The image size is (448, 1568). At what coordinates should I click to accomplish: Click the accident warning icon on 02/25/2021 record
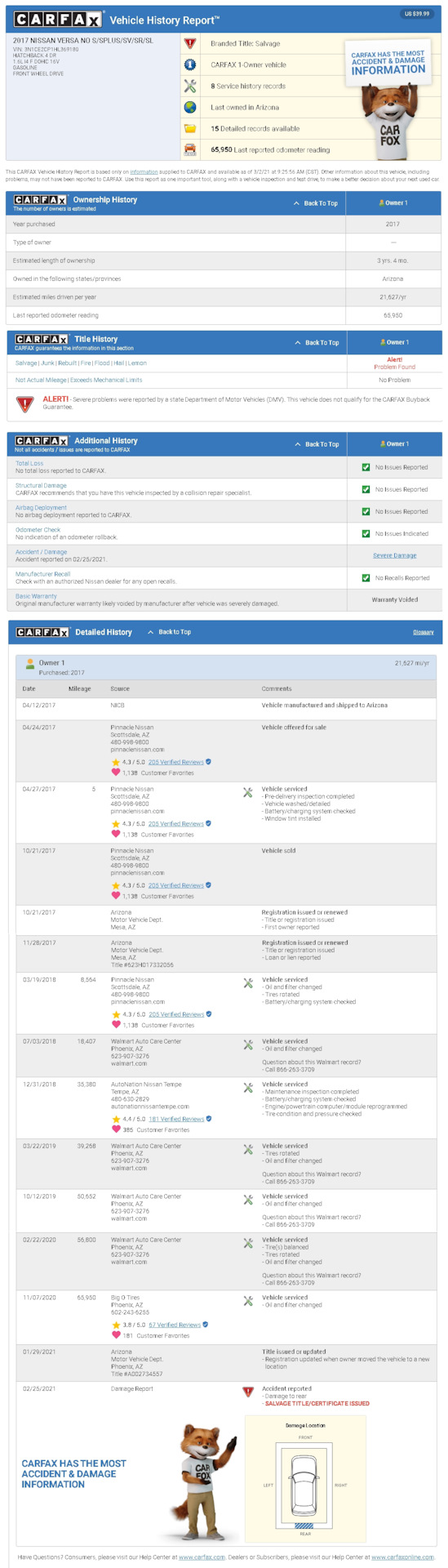coord(249,1391)
